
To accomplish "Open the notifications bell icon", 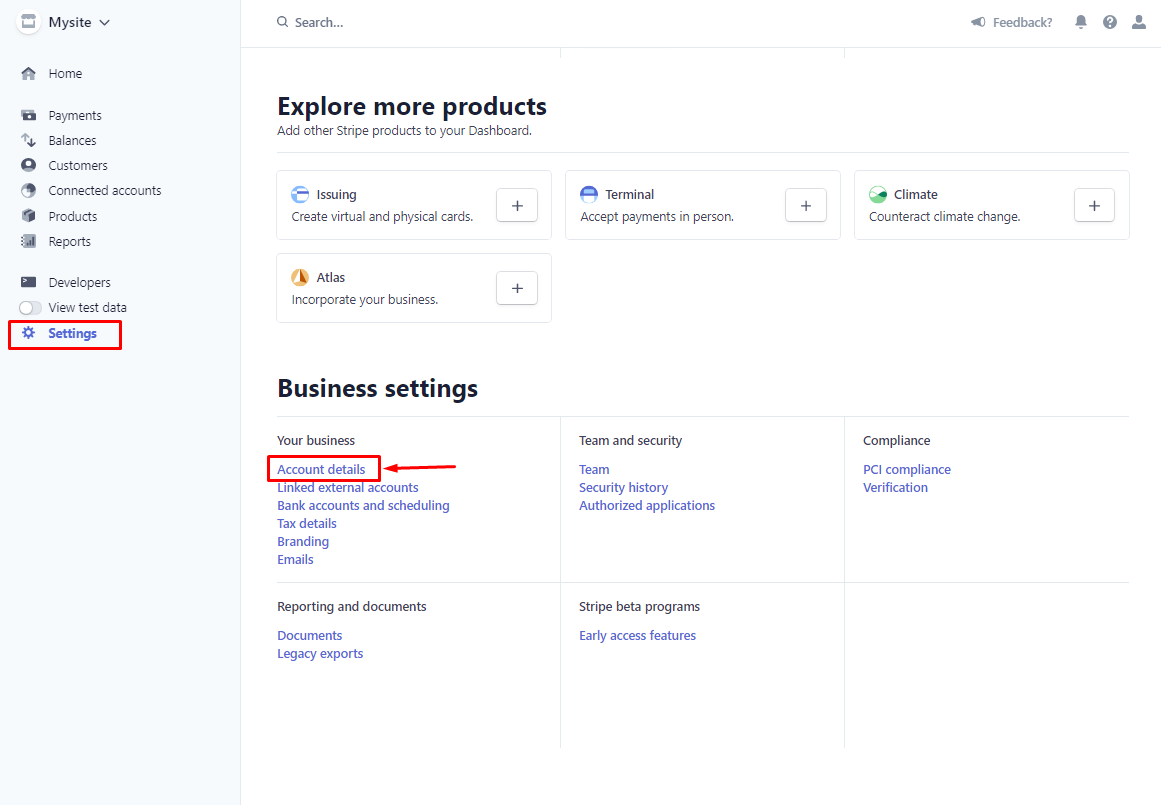I will (1080, 21).
